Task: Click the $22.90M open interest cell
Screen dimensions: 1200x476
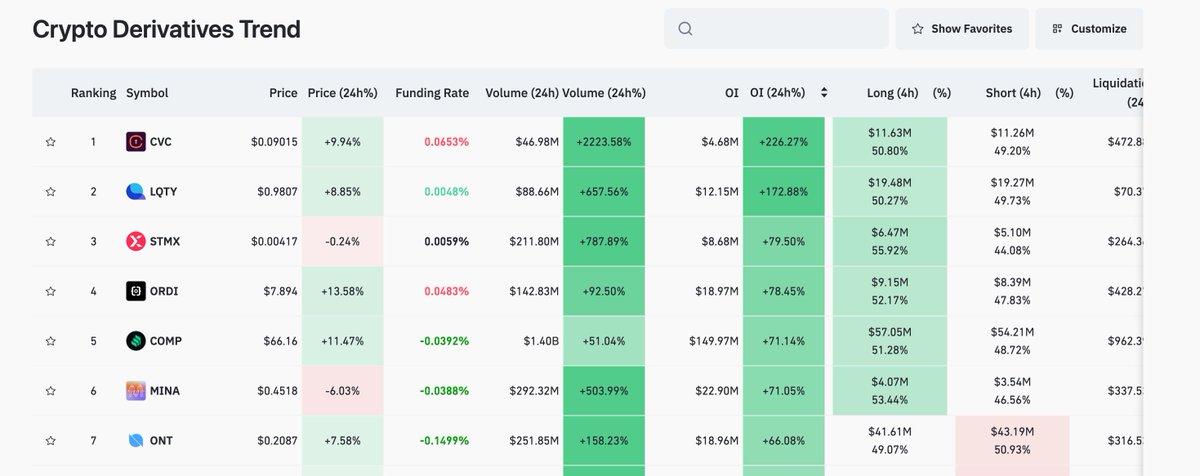Action: point(716,391)
